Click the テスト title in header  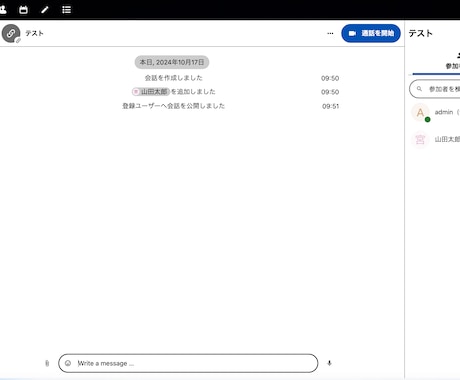click(34, 33)
